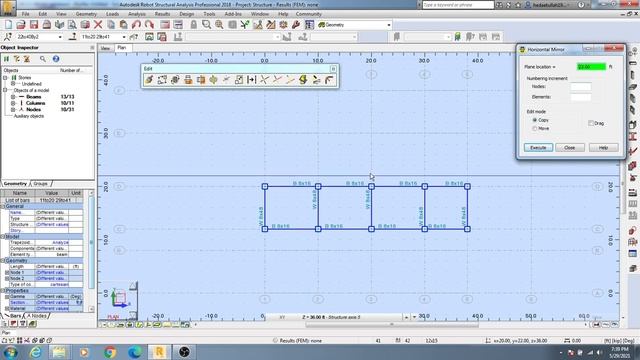640x360 pixels.
Task: Paste from clipboard using the Paste icon
Action: click(123, 25)
